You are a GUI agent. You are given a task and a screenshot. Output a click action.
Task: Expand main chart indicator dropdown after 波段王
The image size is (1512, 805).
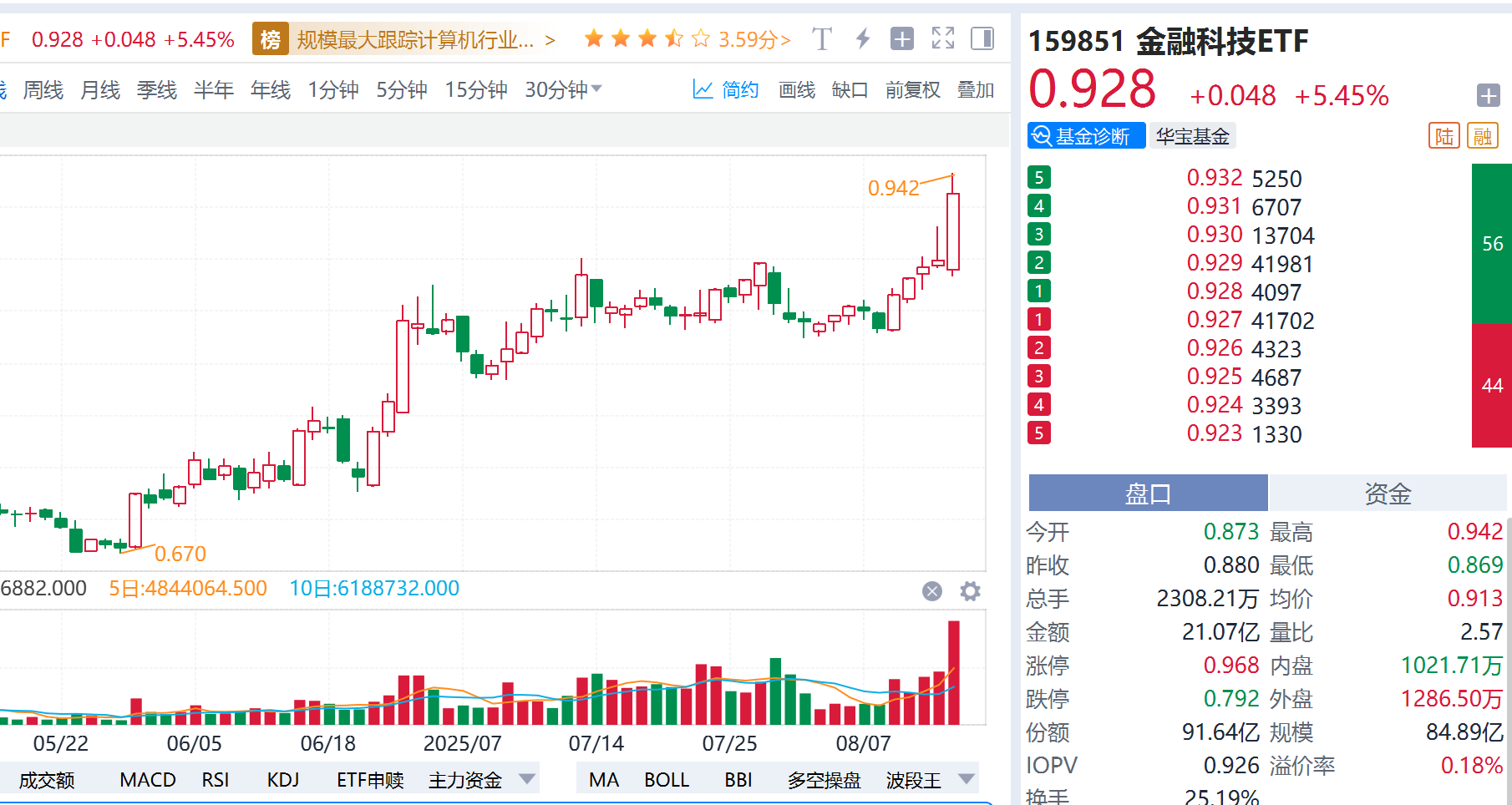(967, 779)
